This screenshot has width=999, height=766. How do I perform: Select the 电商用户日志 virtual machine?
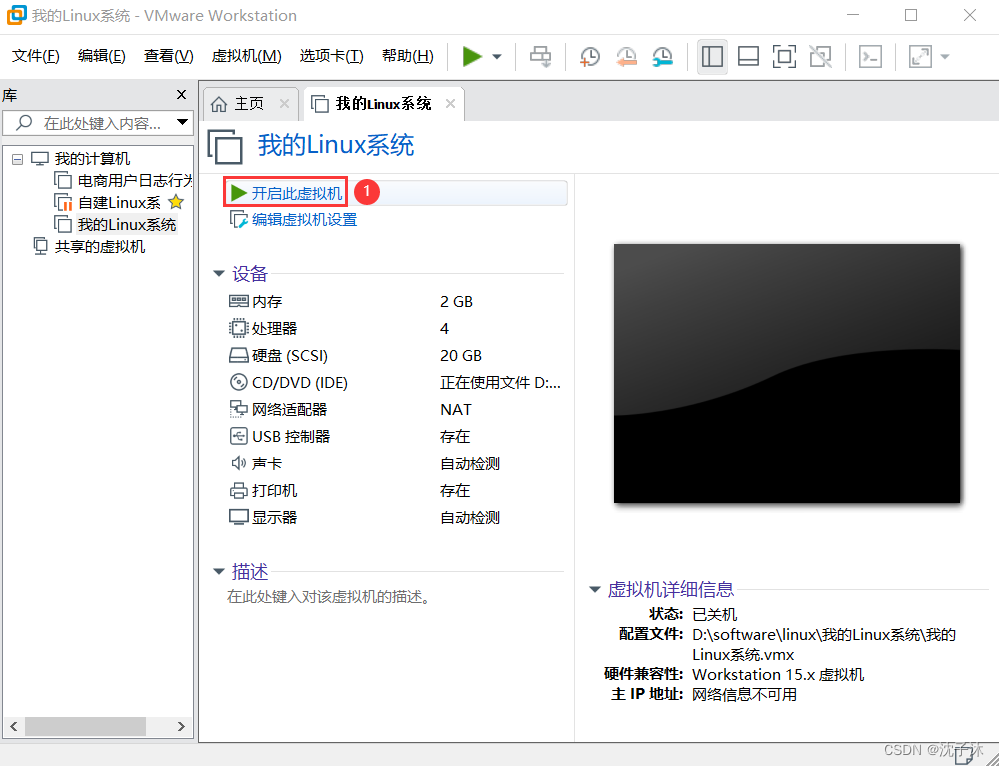(x=134, y=181)
